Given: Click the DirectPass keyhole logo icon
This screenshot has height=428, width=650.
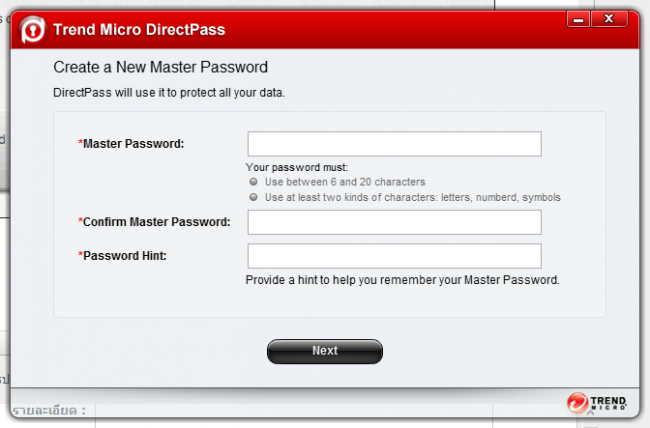Looking at the screenshot, I should [31, 29].
